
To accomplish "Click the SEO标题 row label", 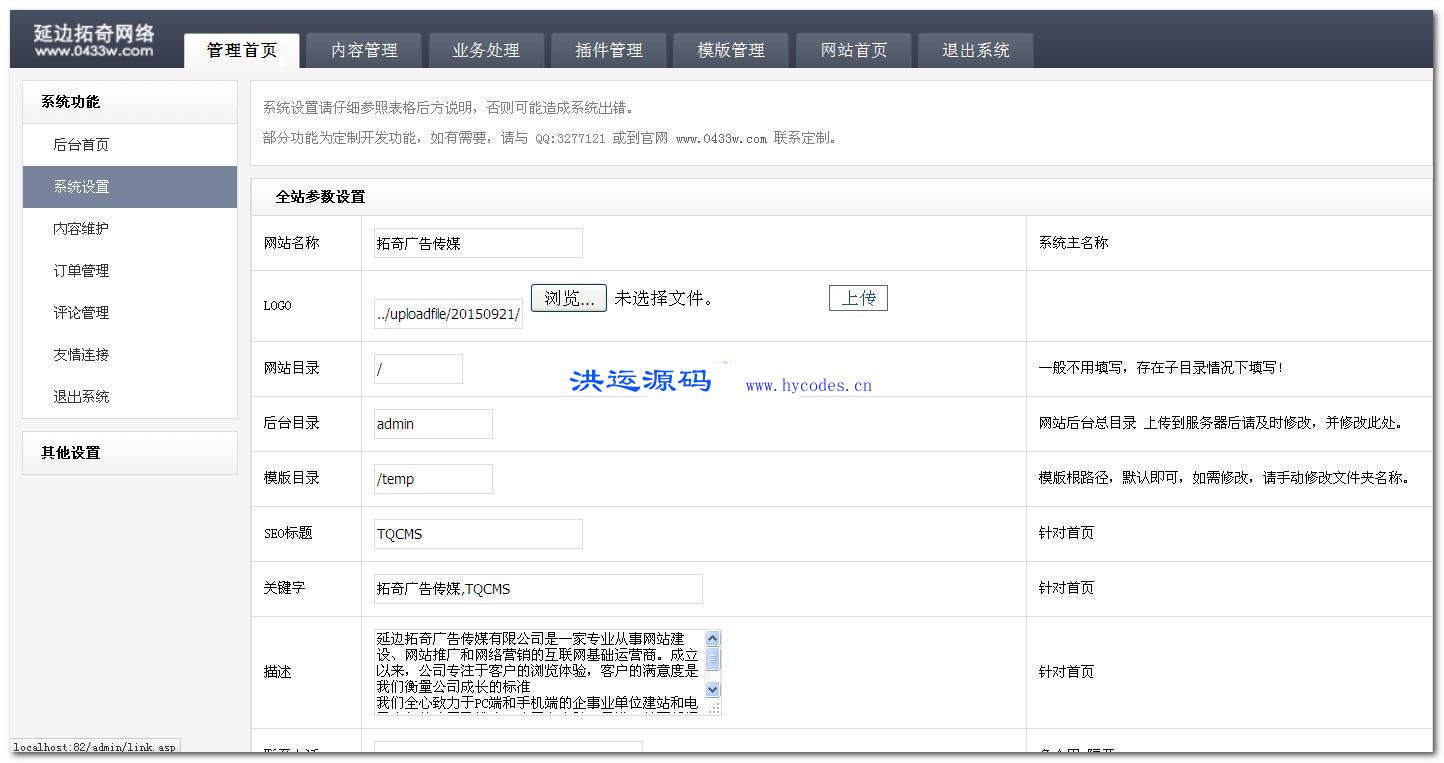I will click(288, 534).
